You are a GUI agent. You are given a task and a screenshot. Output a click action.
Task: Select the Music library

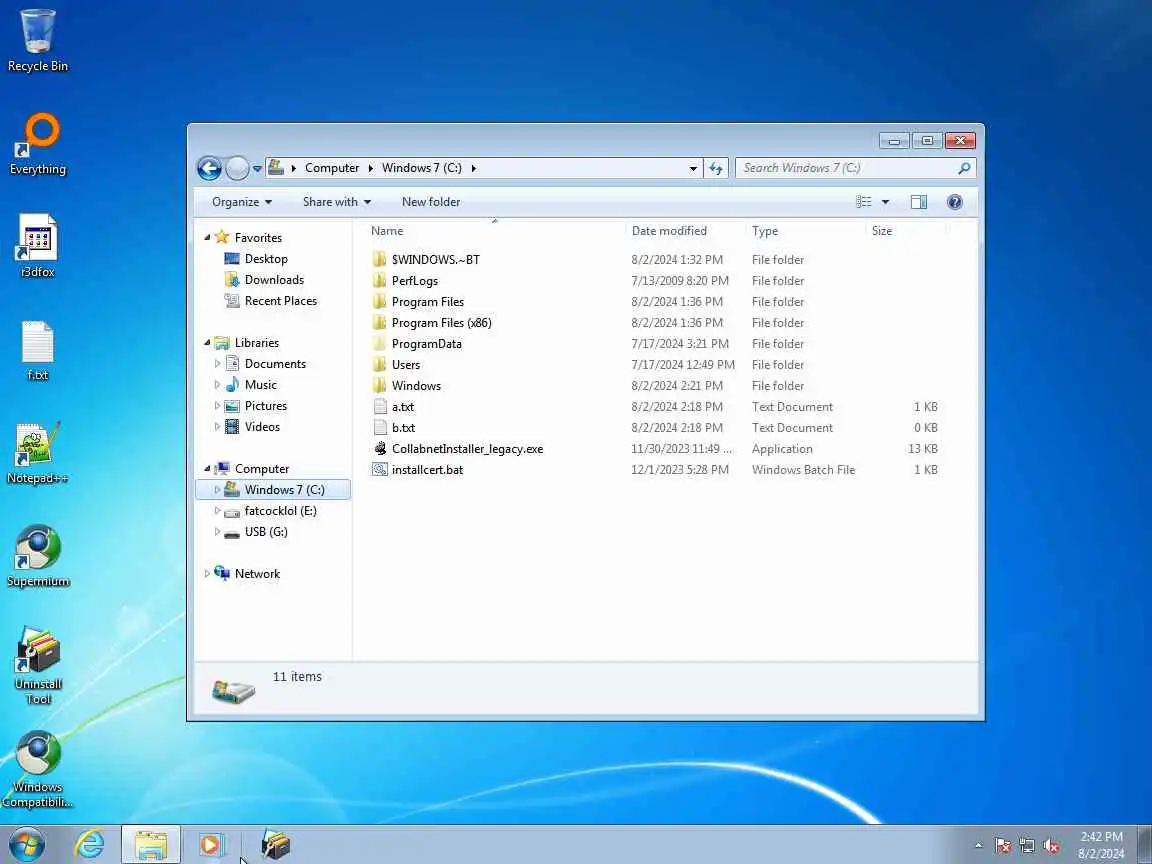coord(261,385)
